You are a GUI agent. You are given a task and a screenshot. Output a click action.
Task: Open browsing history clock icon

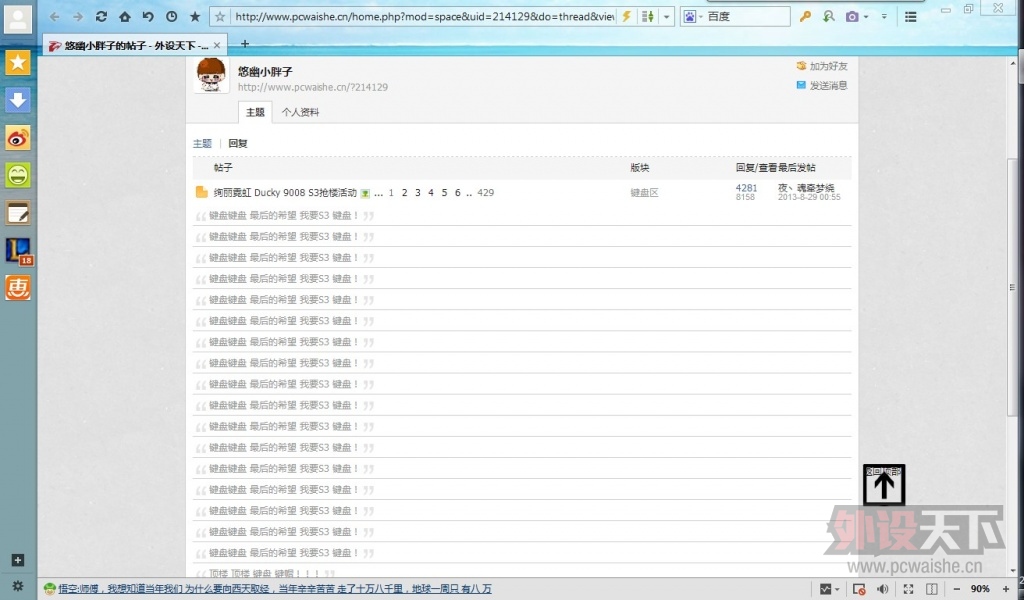[172, 16]
